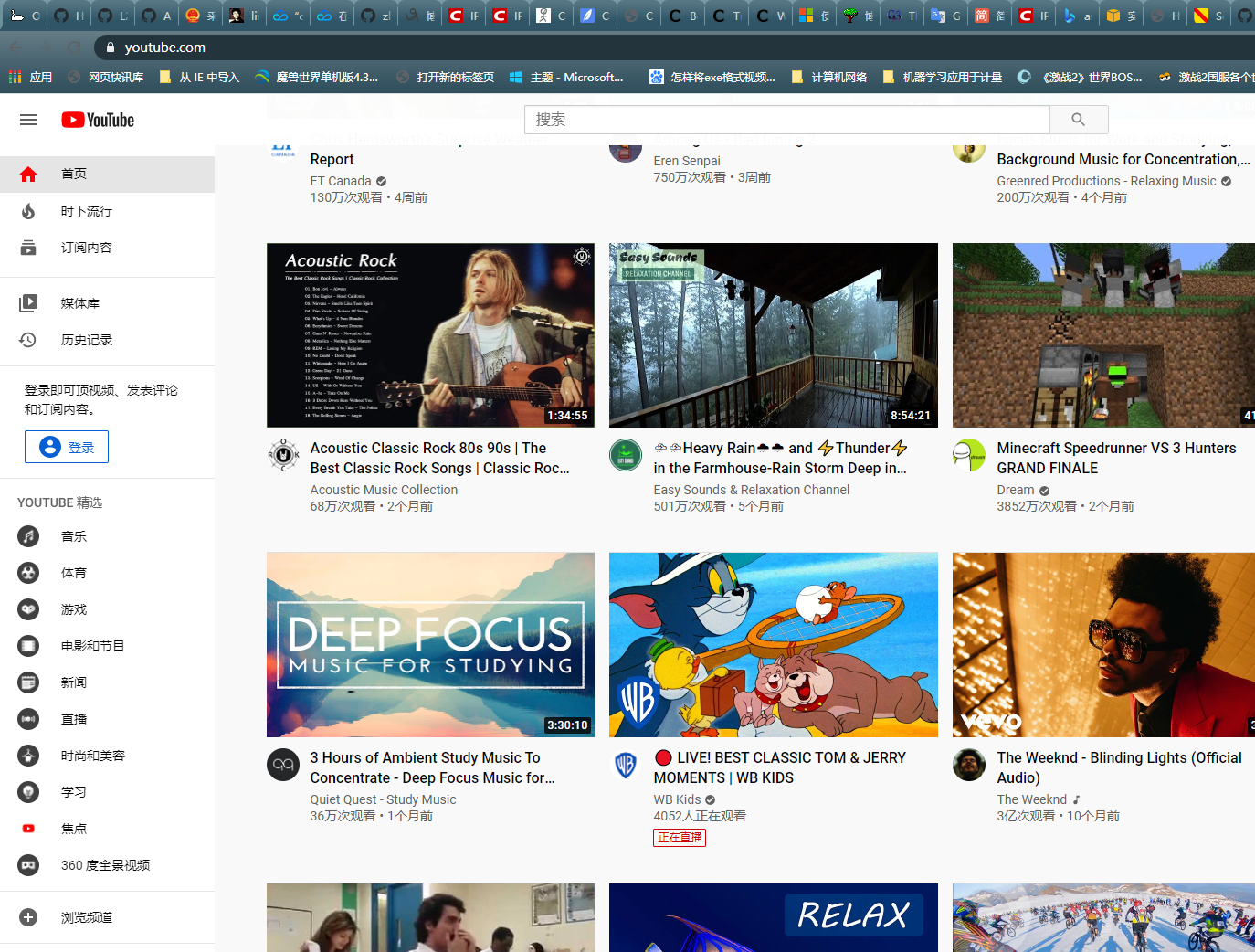The height and width of the screenshot is (952, 1255).
Task: Open the 学习 learning category
Action: point(107,792)
